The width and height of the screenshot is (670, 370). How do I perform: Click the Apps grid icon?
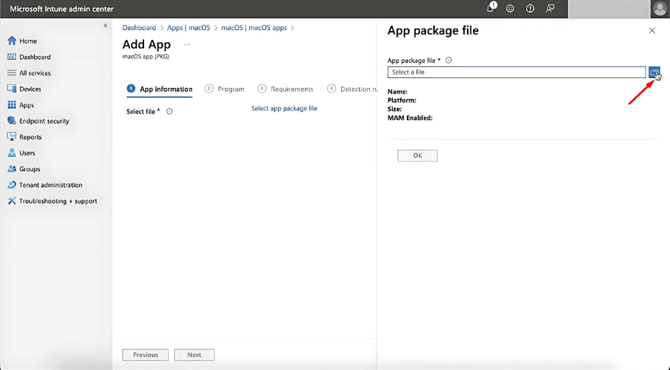tap(12, 105)
